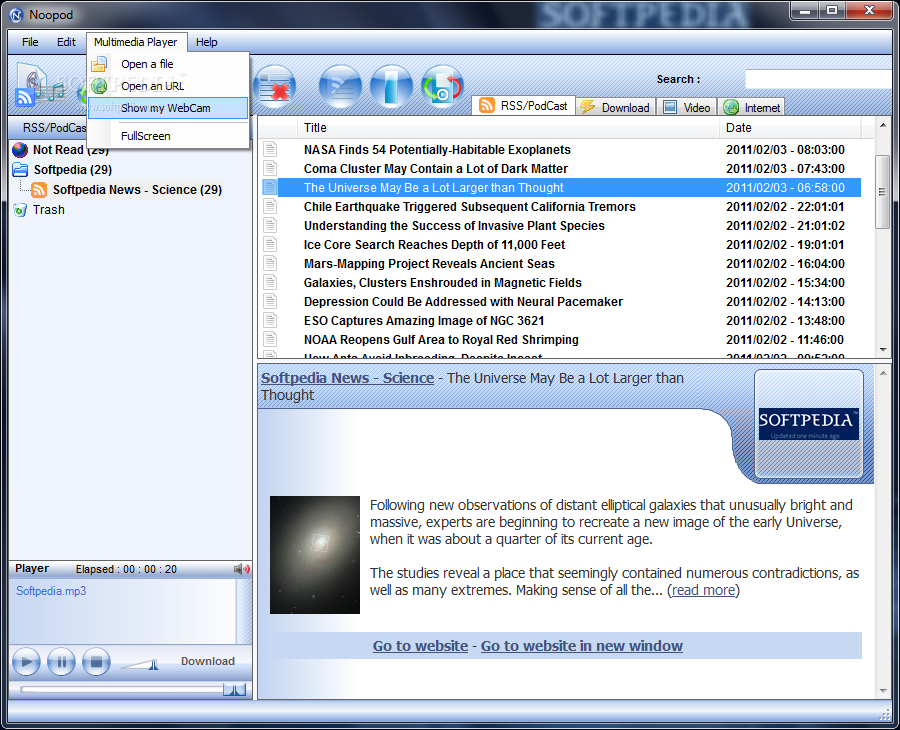Click the page icon beside Ice Core Search article
Viewport: 900px width, 730px height.
tap(270, 244)
